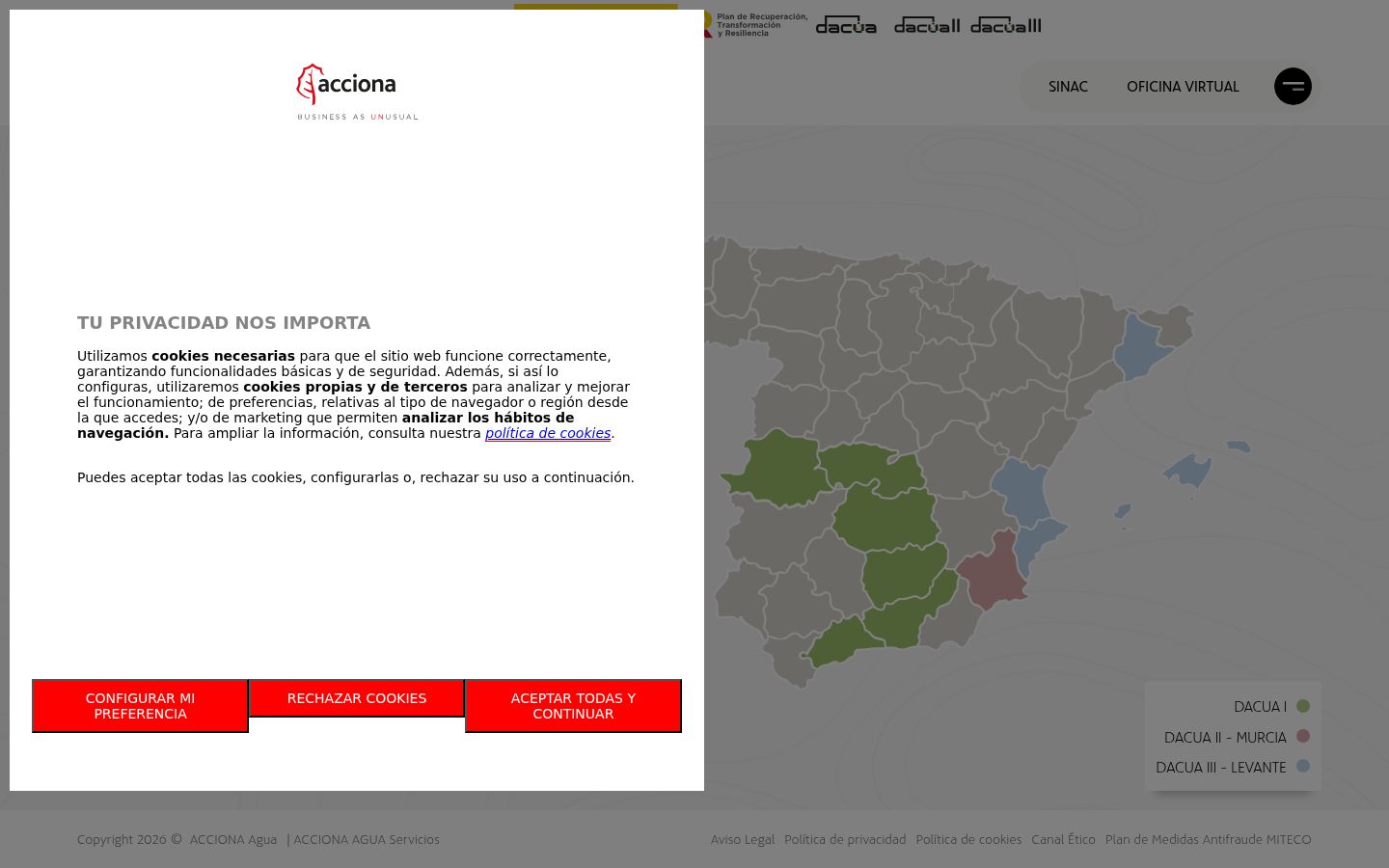Open the ACCIONA Agua footer link
The image size is (1389, 868).
tap(233, 840)
